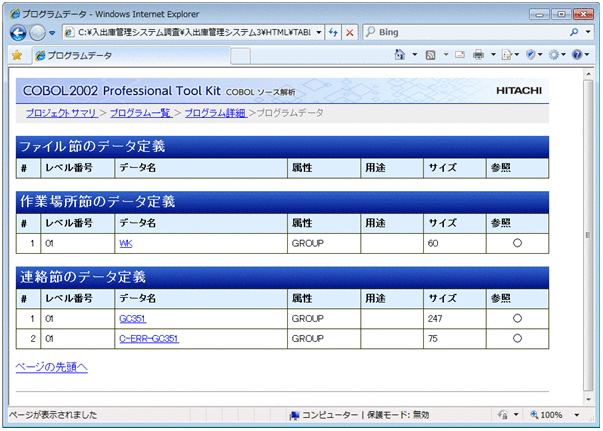Click the ページが表示されました status text
The image size is (603, 431).
point(53,415)
